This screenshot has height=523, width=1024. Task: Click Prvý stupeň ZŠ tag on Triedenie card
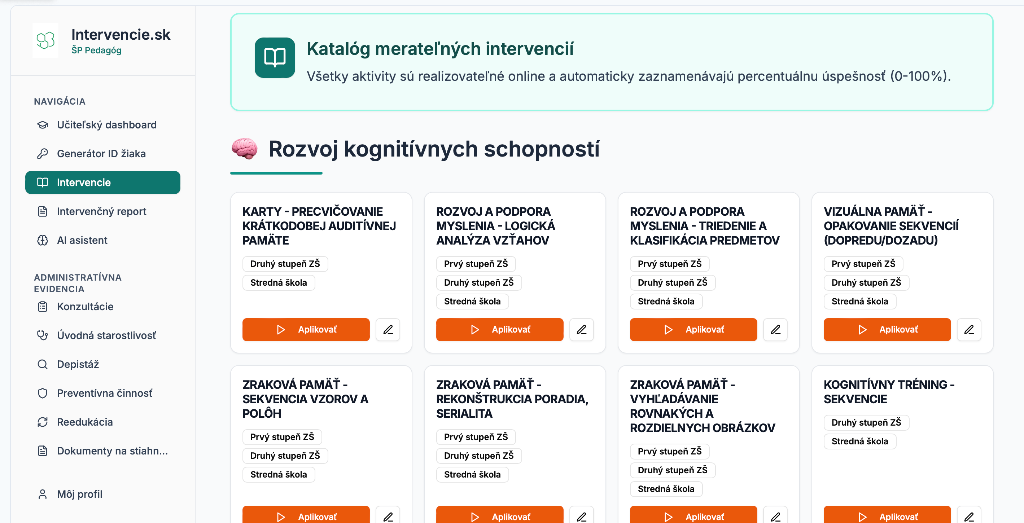(x=670, y=264)
